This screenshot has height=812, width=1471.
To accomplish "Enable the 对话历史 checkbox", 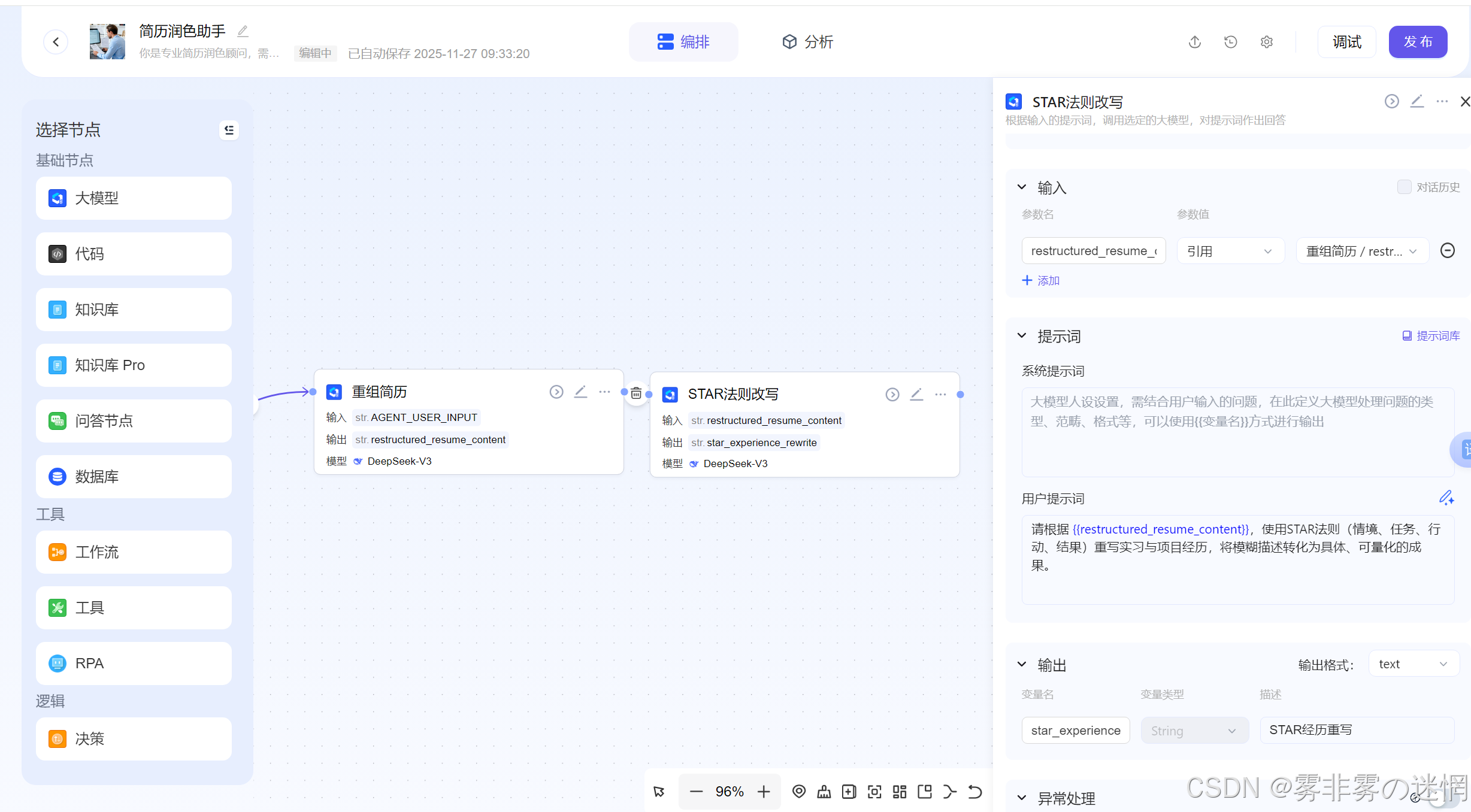I will [1404, 187].
